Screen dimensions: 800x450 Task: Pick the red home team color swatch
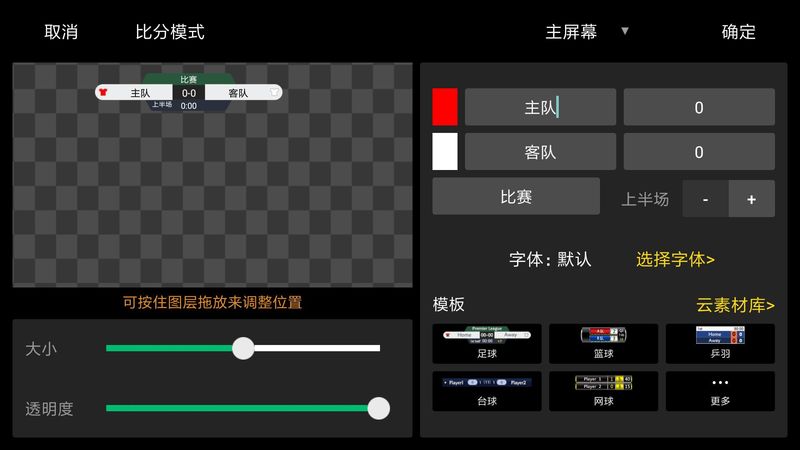point(445,107)
